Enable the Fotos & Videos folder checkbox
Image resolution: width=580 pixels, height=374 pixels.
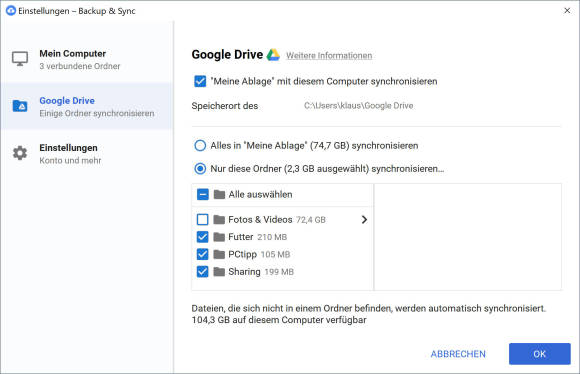pos(202,219)
